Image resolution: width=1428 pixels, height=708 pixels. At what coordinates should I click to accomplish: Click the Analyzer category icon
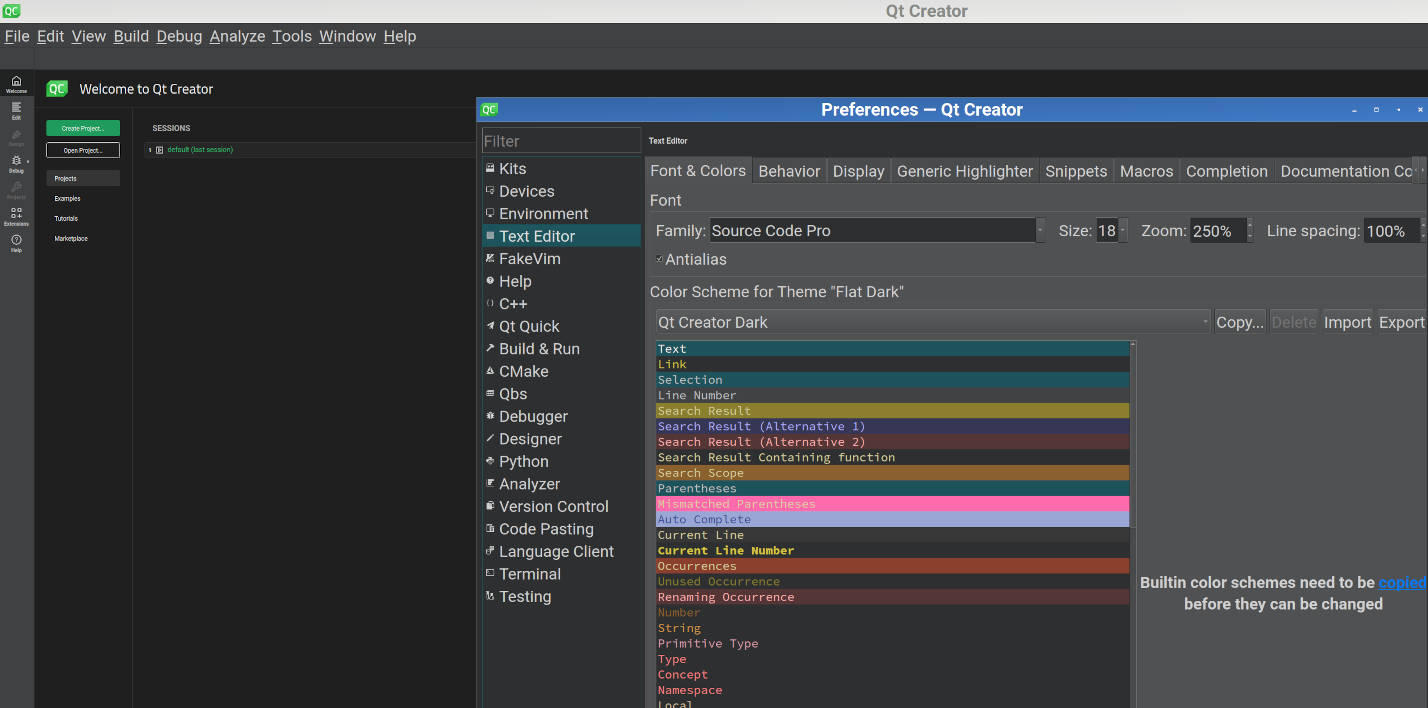(x=490, y=483)
